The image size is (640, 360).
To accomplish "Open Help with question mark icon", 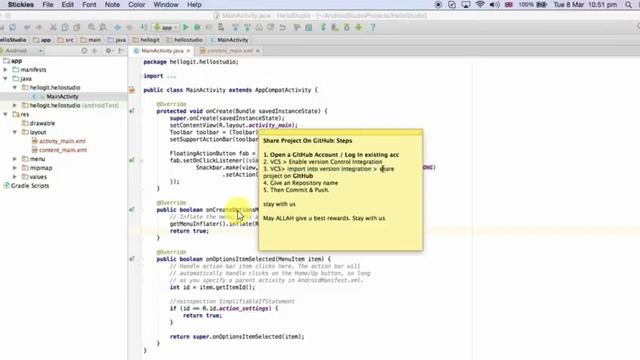I will [x=373, y=27].
